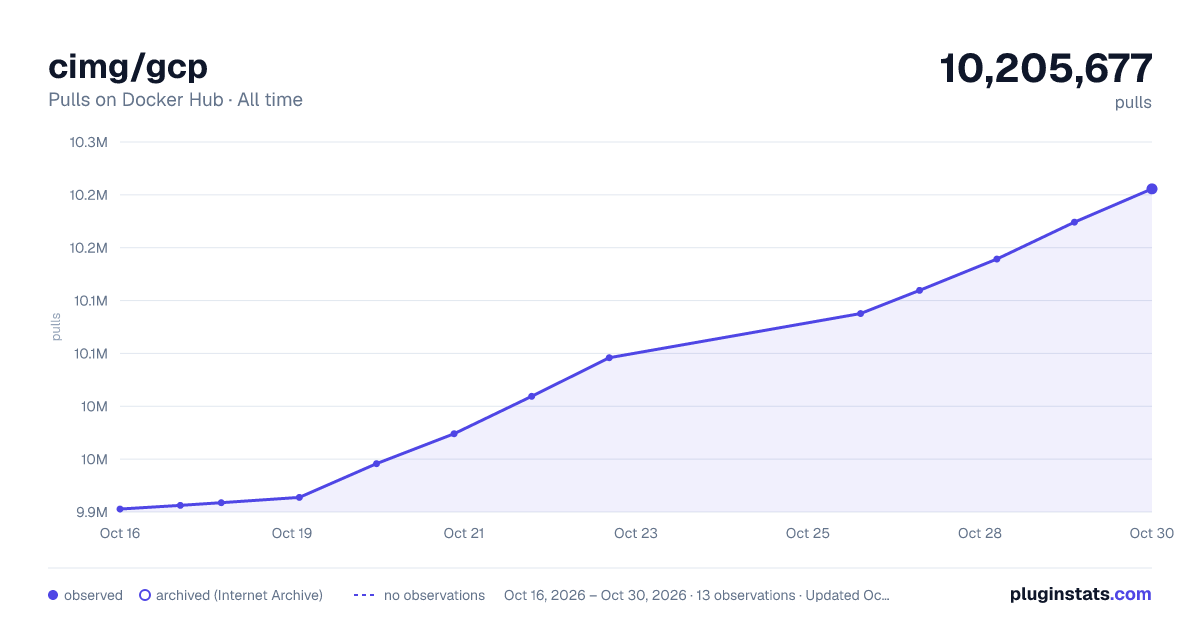This screenshot has height=630, width=1200.
Task: Click the 10,205,677 pulls total
Action: coord(1046,68)
